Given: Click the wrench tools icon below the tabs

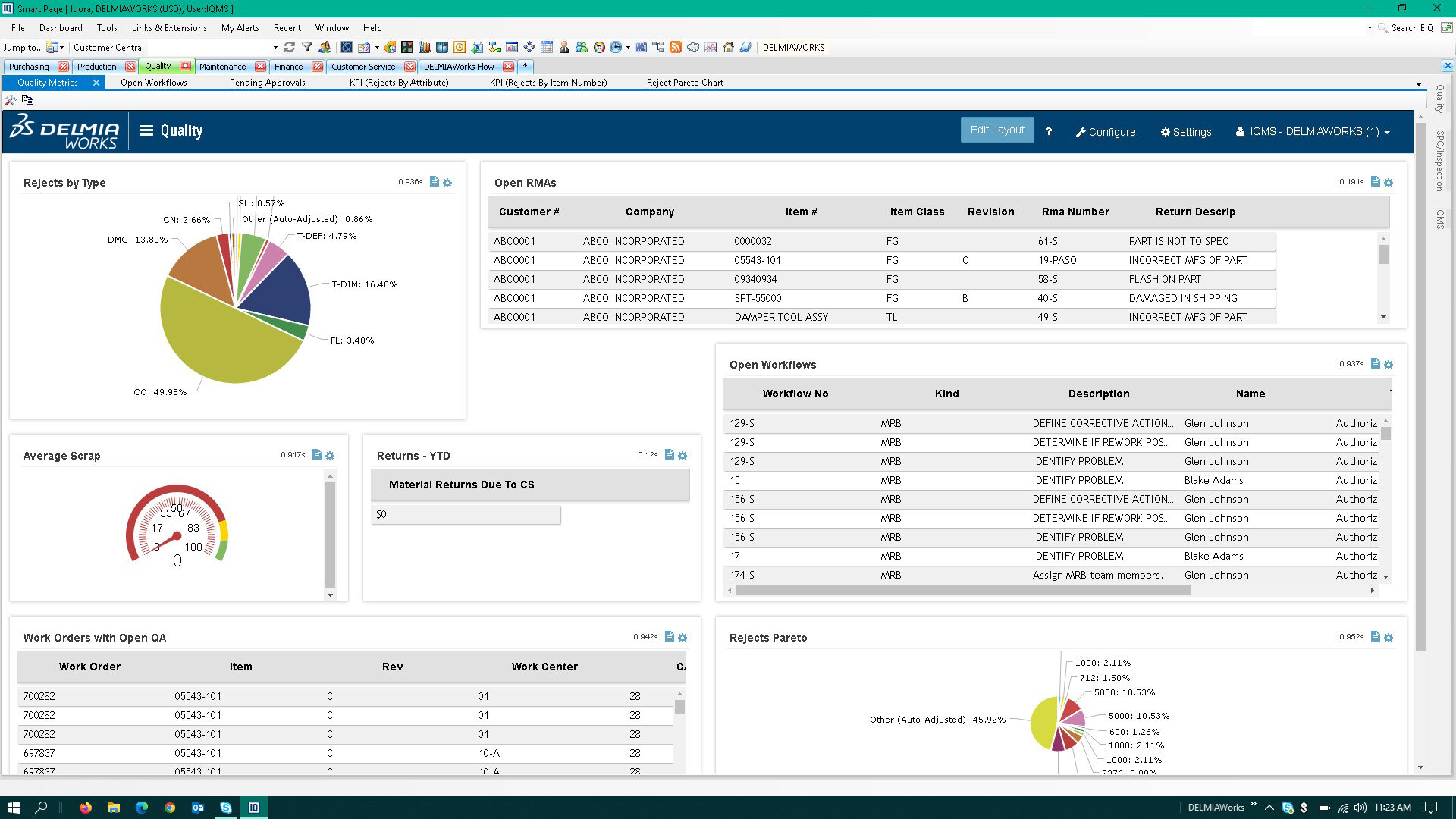Looking at the screenshot, I should (x=11, y=100).
